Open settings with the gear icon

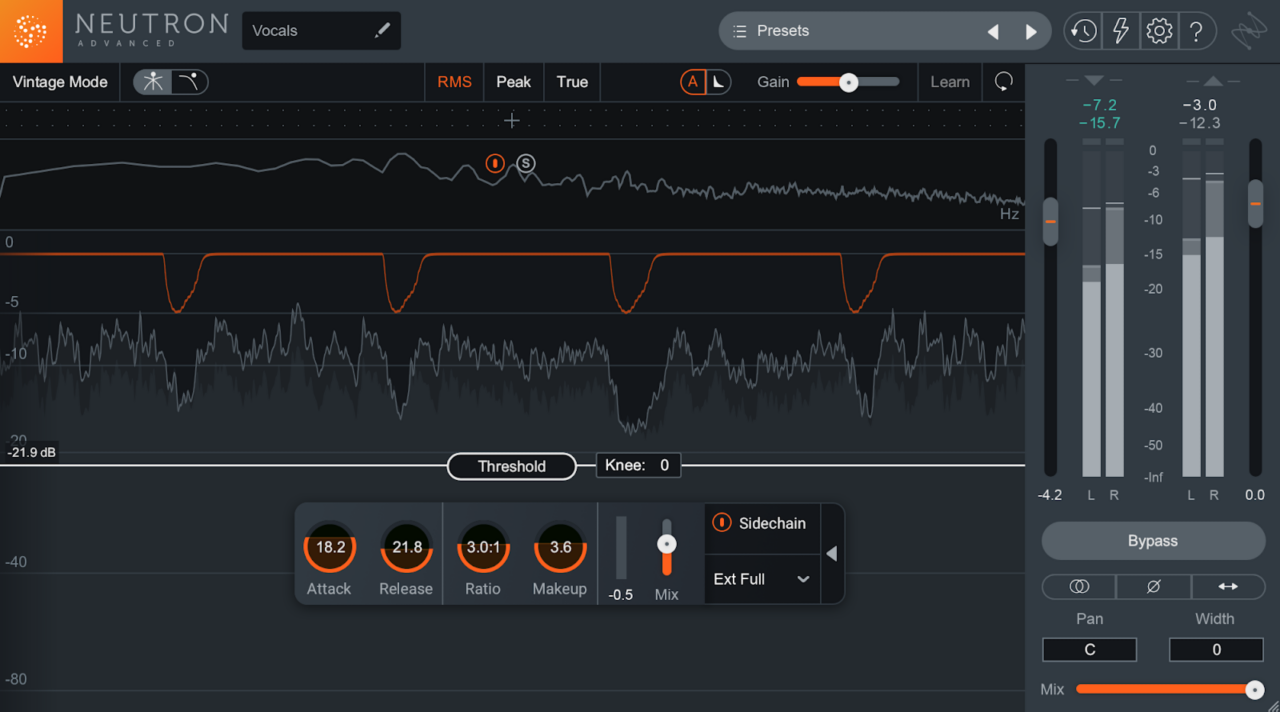coord(1158,31)
